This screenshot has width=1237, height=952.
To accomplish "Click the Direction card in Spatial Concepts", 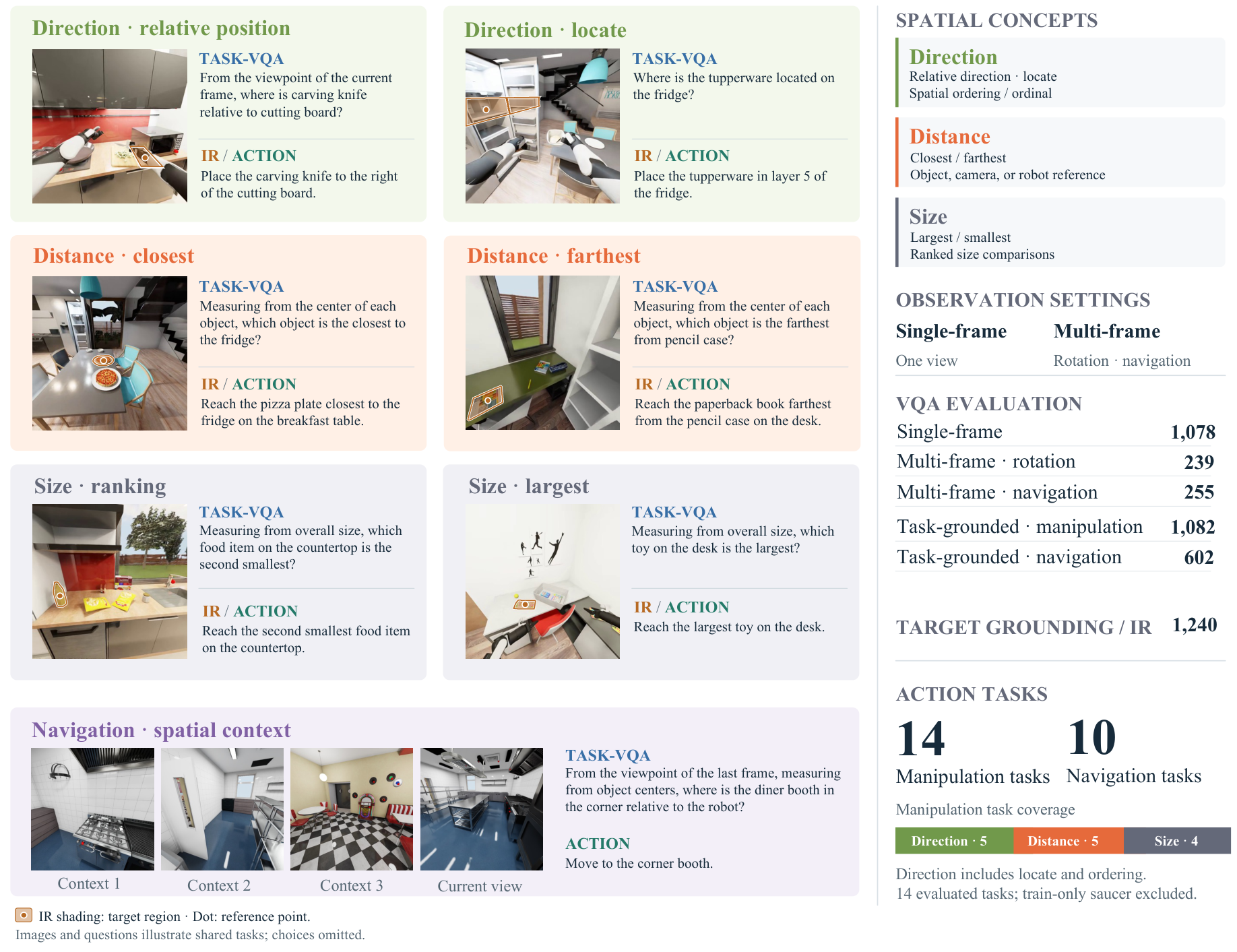I will 1060,73.
